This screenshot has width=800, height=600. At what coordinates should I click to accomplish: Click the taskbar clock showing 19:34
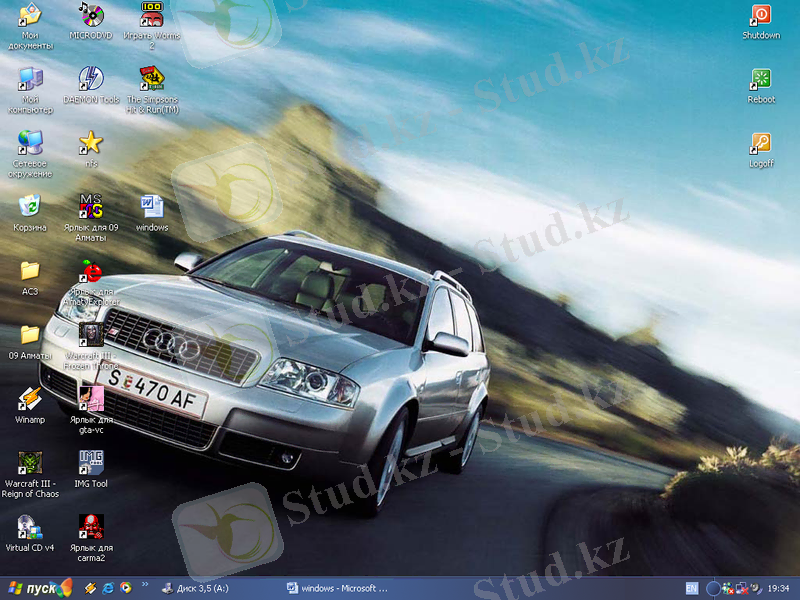click(x=778, y=588)
